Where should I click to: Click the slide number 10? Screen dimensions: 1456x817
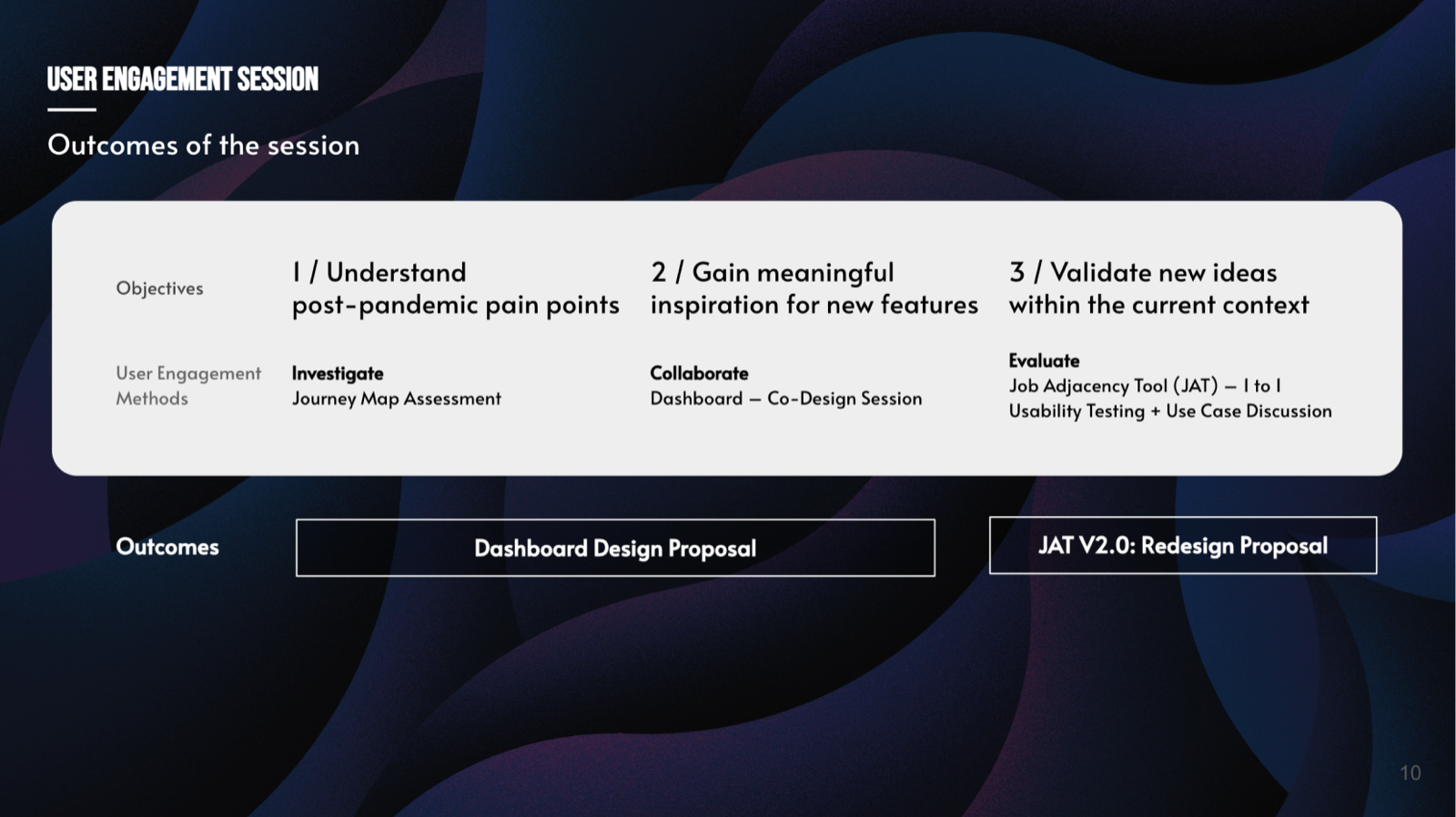(x=1410, y=773)
